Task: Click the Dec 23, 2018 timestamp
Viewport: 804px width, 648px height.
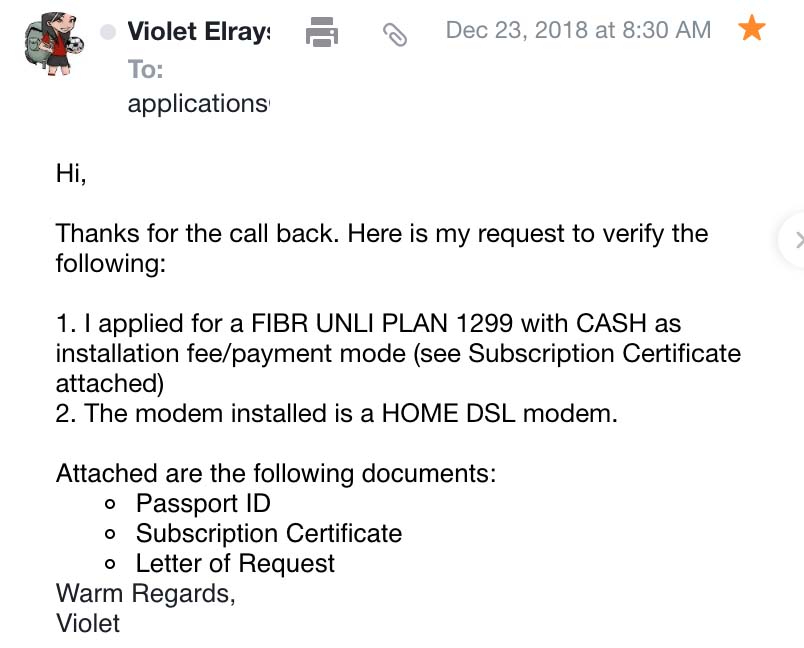Action: click(578, 30)
